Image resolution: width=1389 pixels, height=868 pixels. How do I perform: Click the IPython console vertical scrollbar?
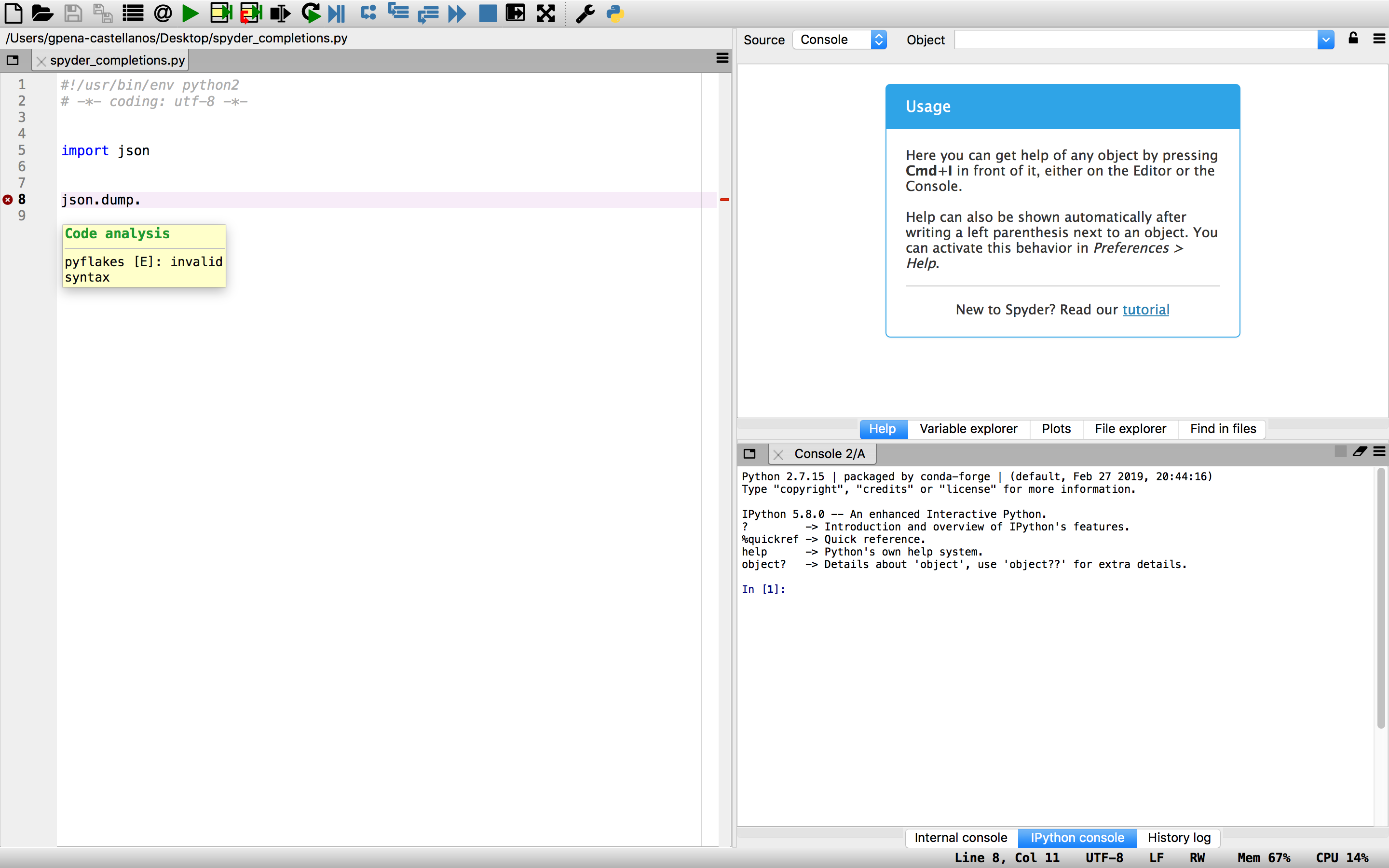(1380, 597)
